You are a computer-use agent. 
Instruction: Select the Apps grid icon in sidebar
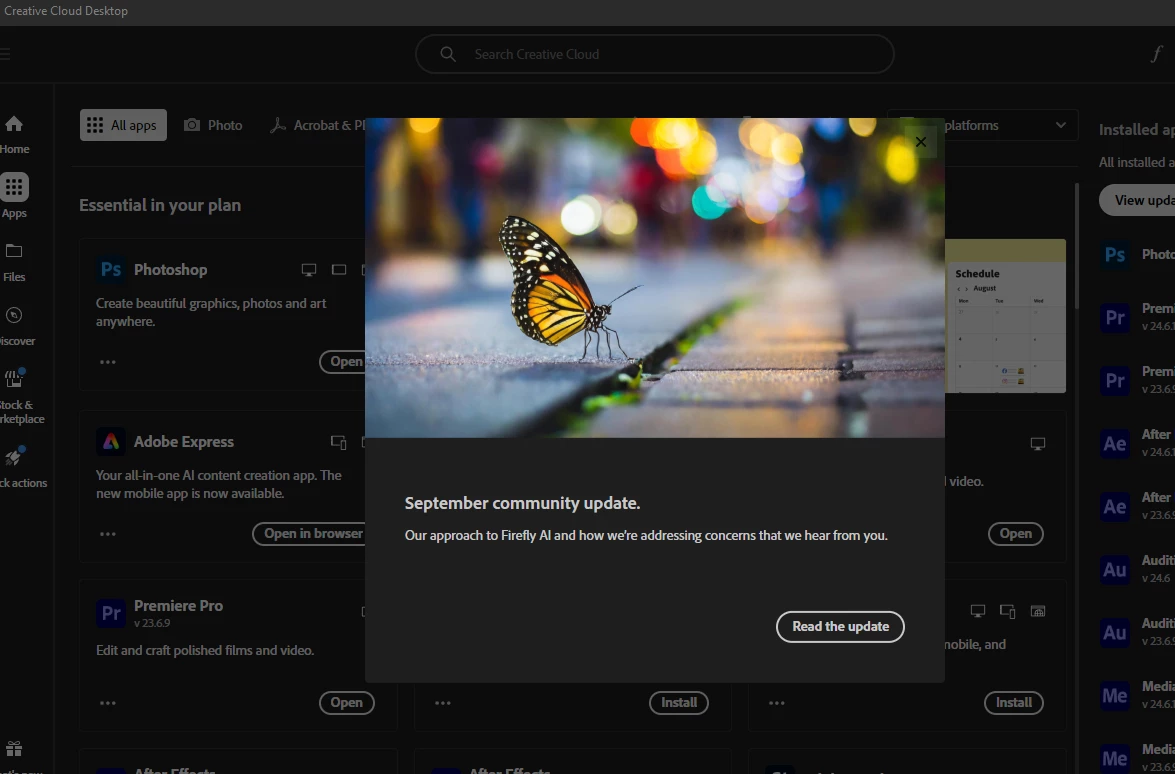tap(14, 187)
